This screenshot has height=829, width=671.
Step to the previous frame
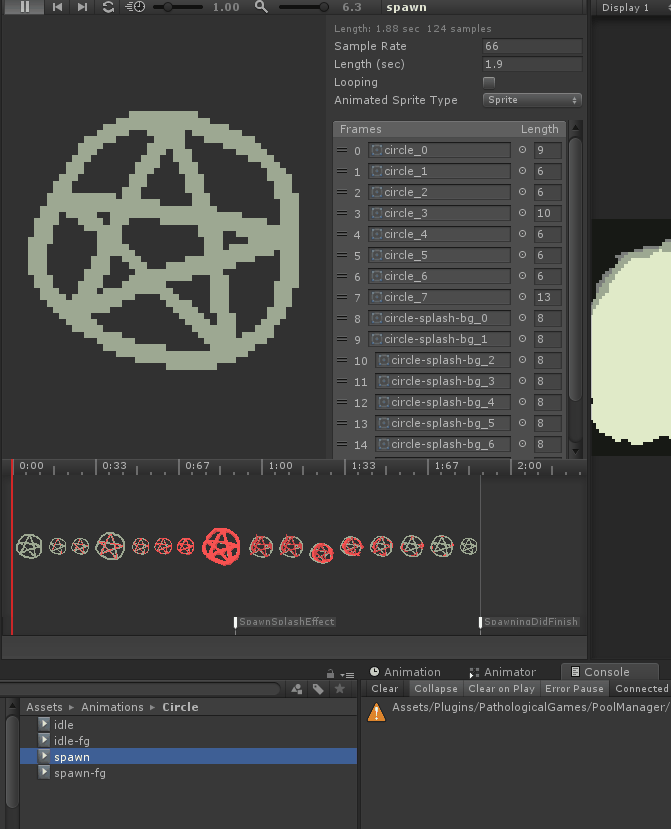pyautogui.click(x=57, y=7)
